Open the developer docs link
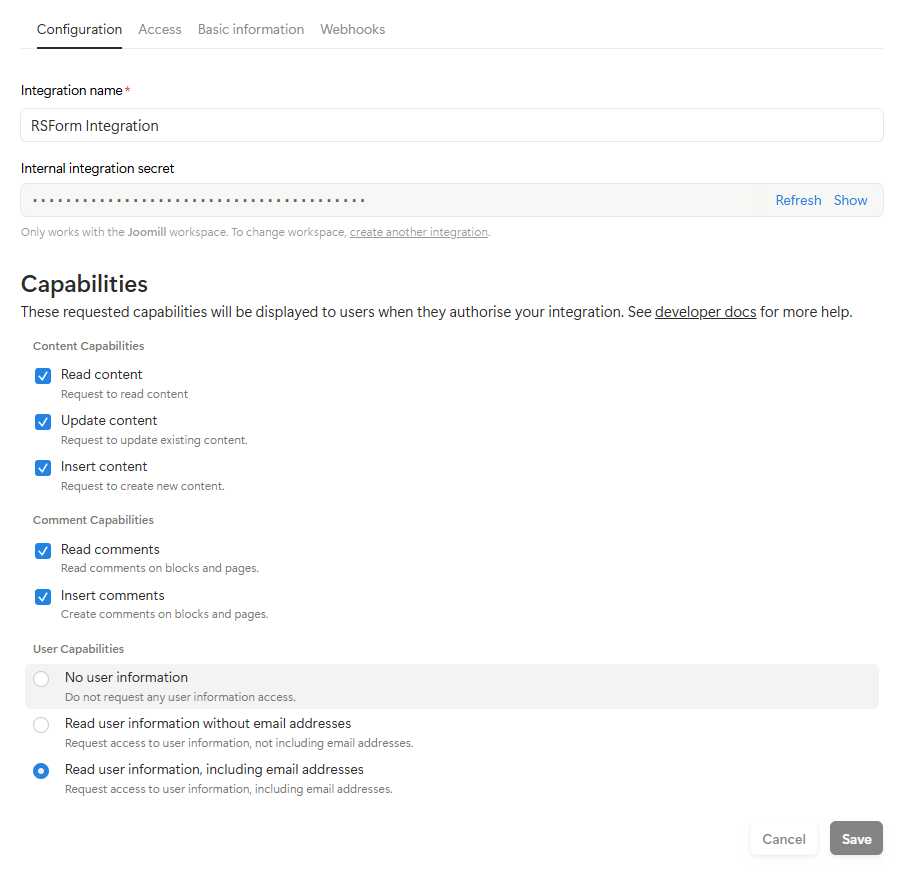918x877 pixels. 705,311
